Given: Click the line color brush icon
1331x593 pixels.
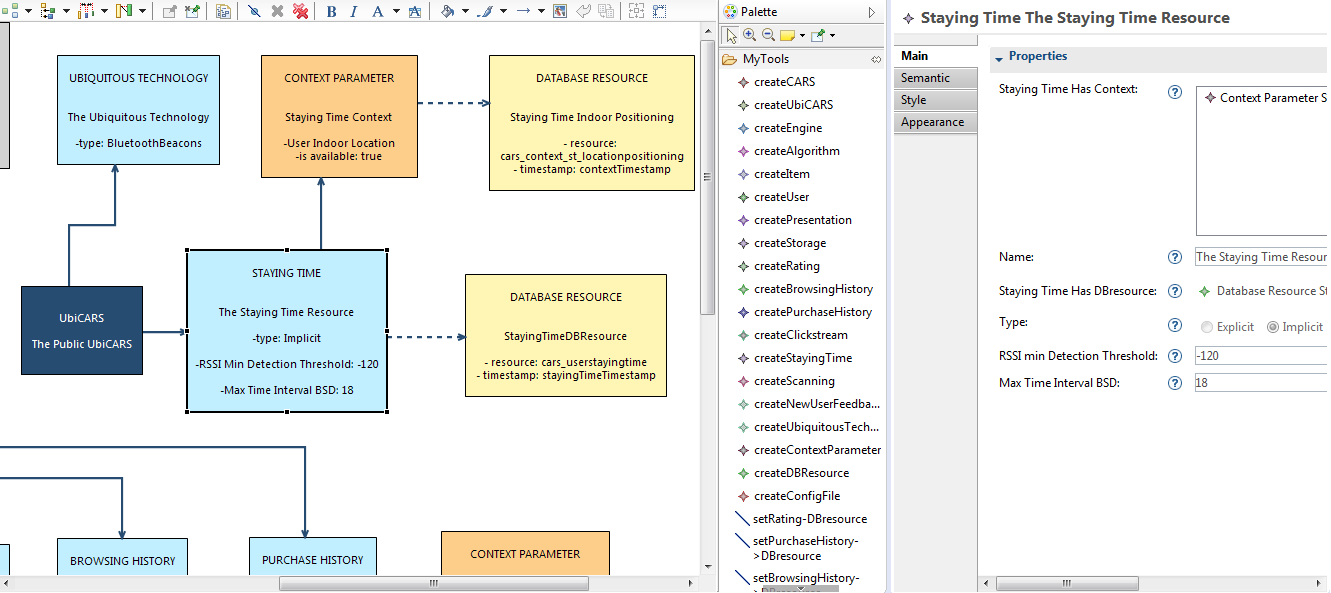Looking at the screenshot, I should pos(484,11).
